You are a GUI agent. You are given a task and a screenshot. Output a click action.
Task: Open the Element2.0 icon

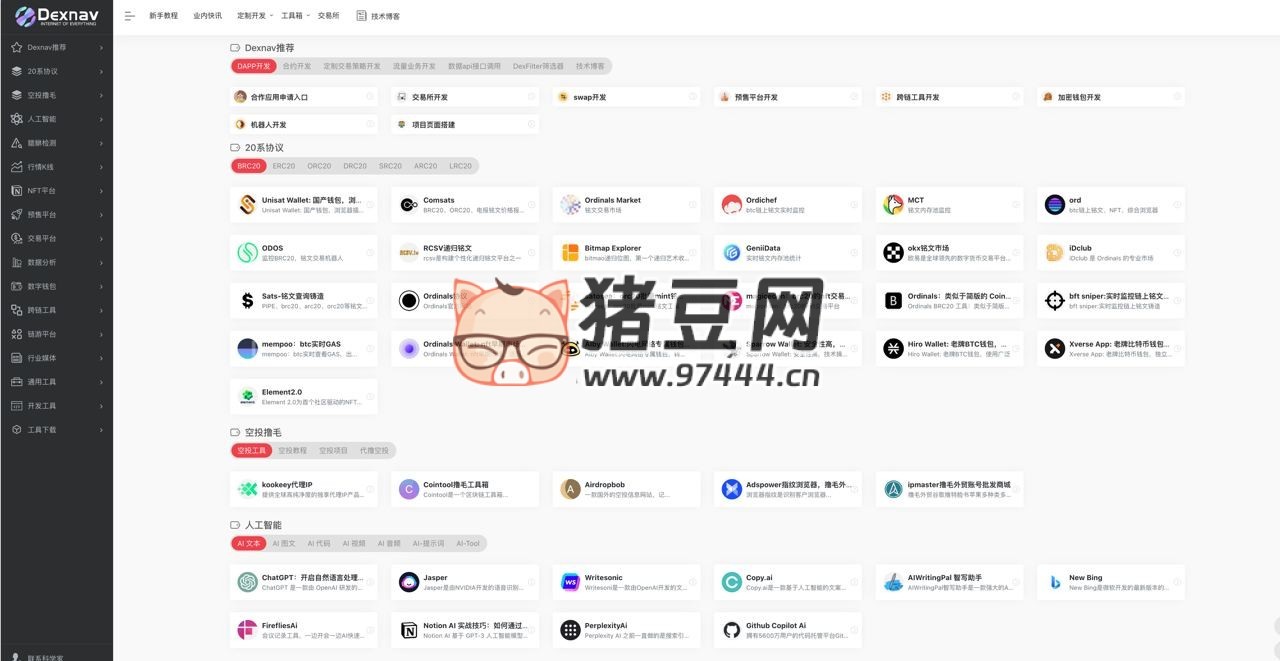(247, 397)
